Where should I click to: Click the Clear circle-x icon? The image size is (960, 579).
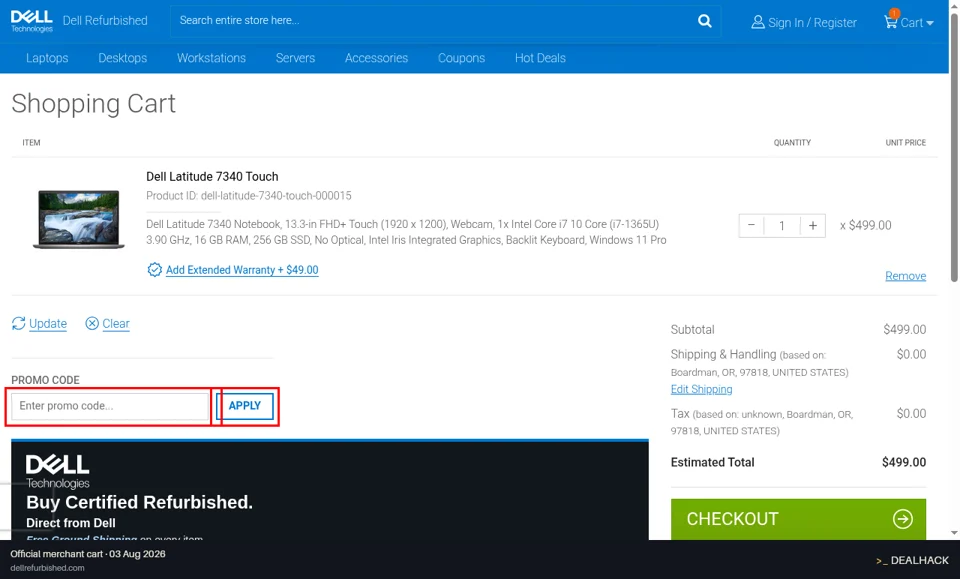pos(92,323)
